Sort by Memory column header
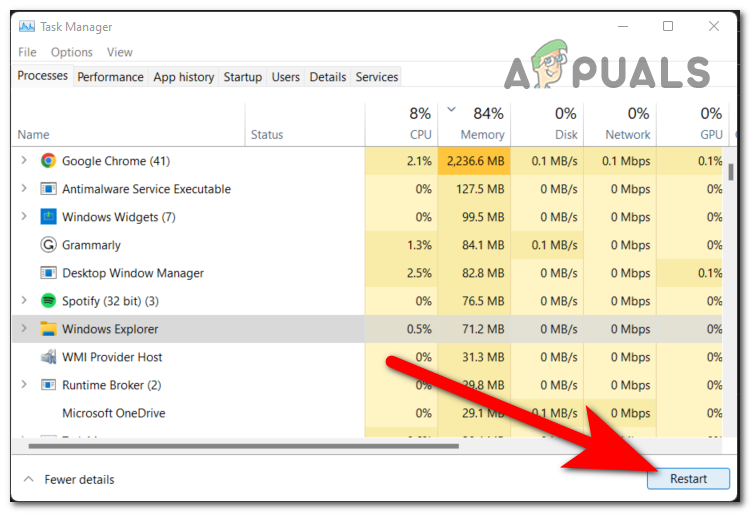 pyautogui.click(x=474, y=124)
